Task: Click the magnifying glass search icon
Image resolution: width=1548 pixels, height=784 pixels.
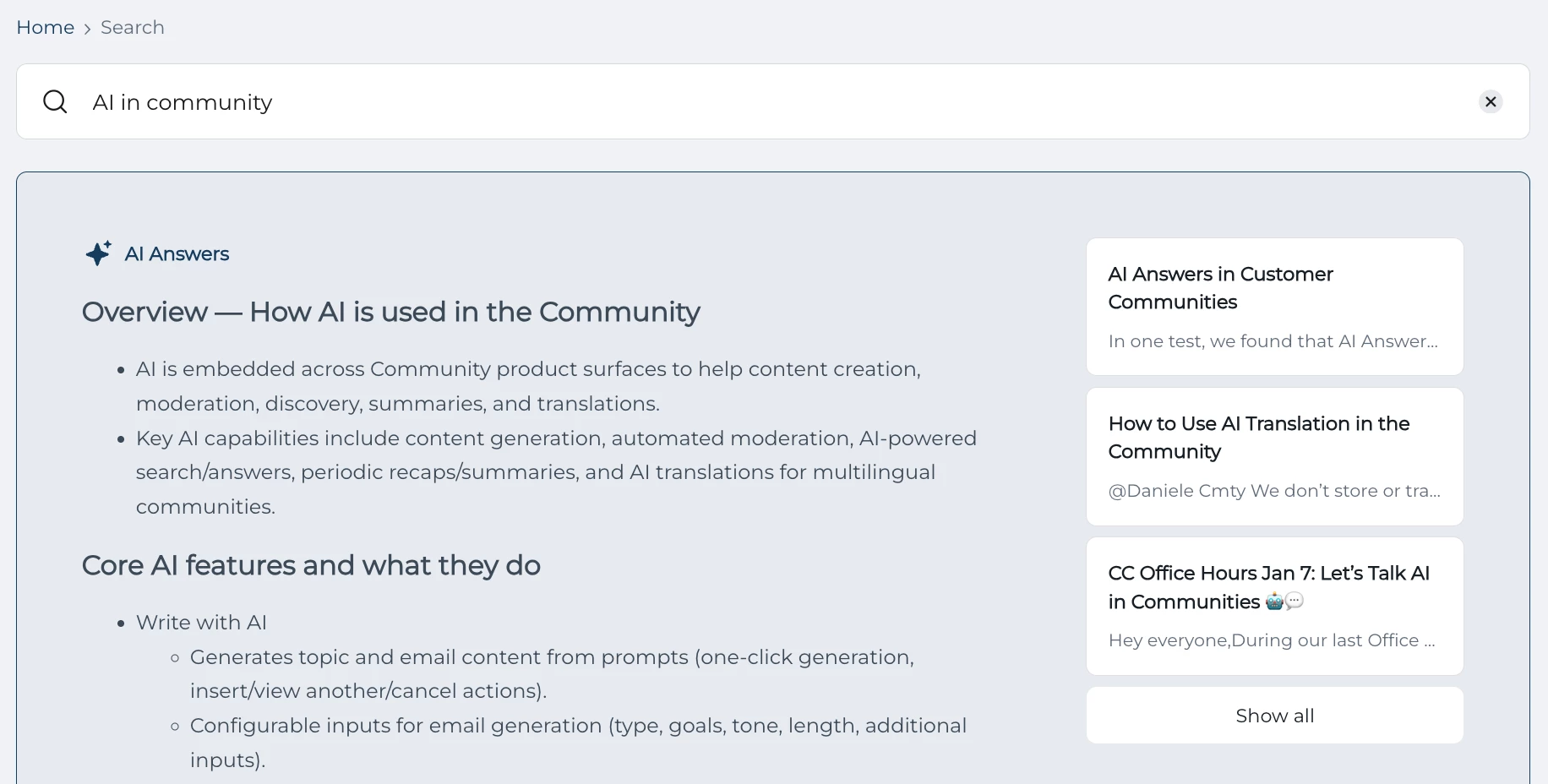Action: click(55, 102)
